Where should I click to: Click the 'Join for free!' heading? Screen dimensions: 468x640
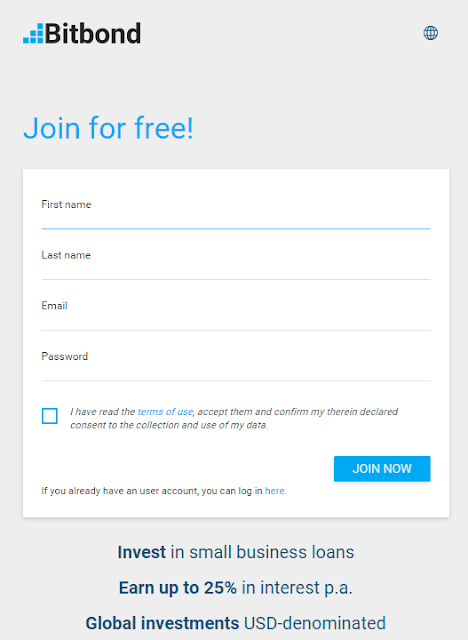point(108,128)
